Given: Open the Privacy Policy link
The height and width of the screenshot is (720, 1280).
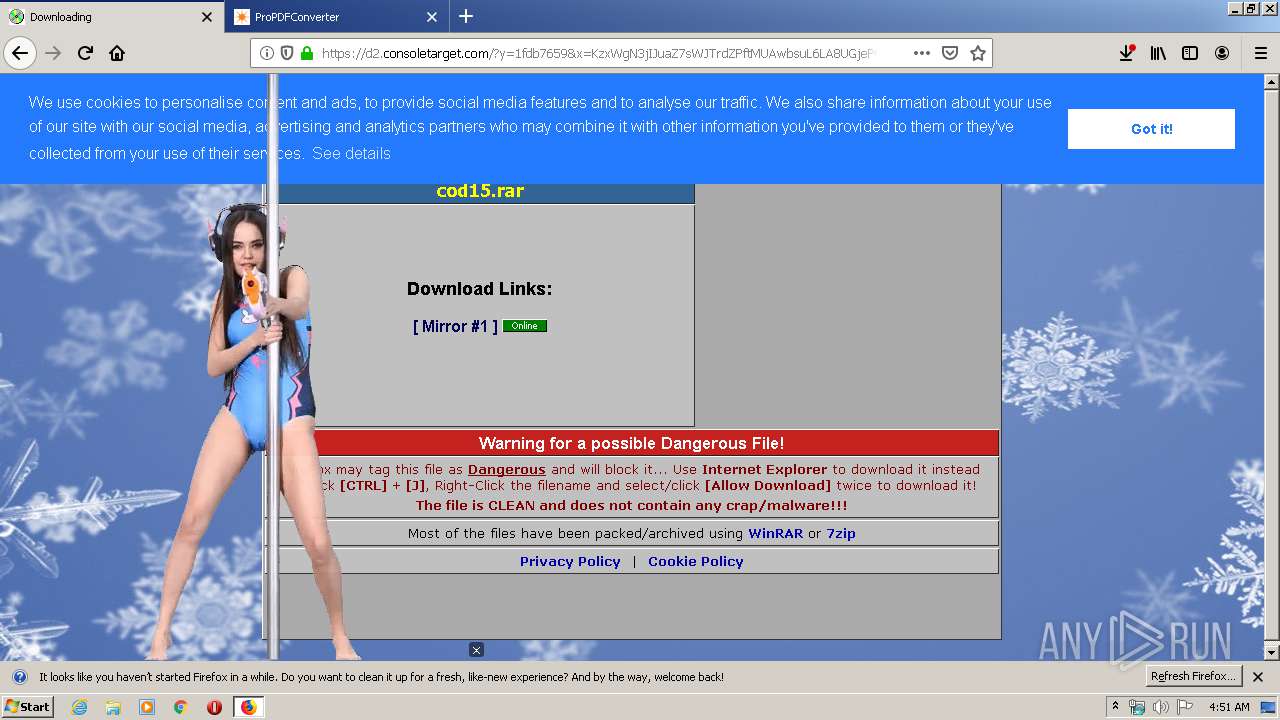Looking at the screenshot, I should pyautogui.click(x=570, y=561).
